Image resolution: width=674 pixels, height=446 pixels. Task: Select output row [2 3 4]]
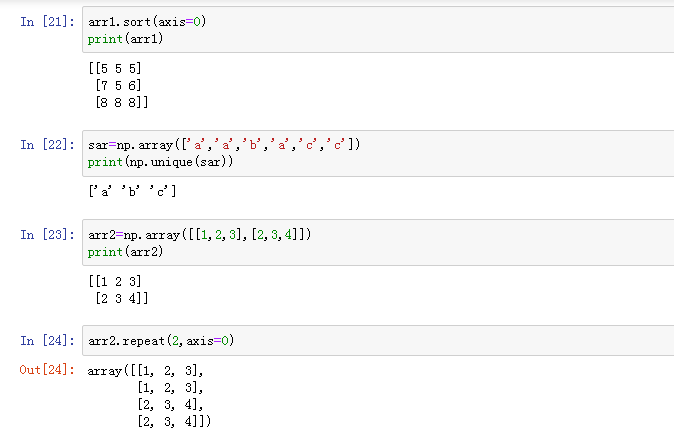[122, 298]
